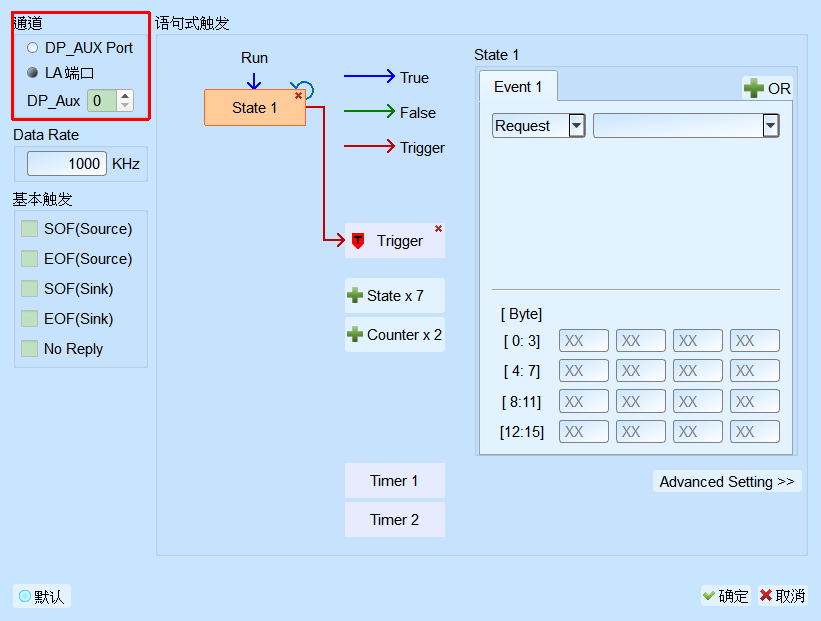Switch to the Event 1 tab
This screenshot has width=821, height=621.
point(518,86)
